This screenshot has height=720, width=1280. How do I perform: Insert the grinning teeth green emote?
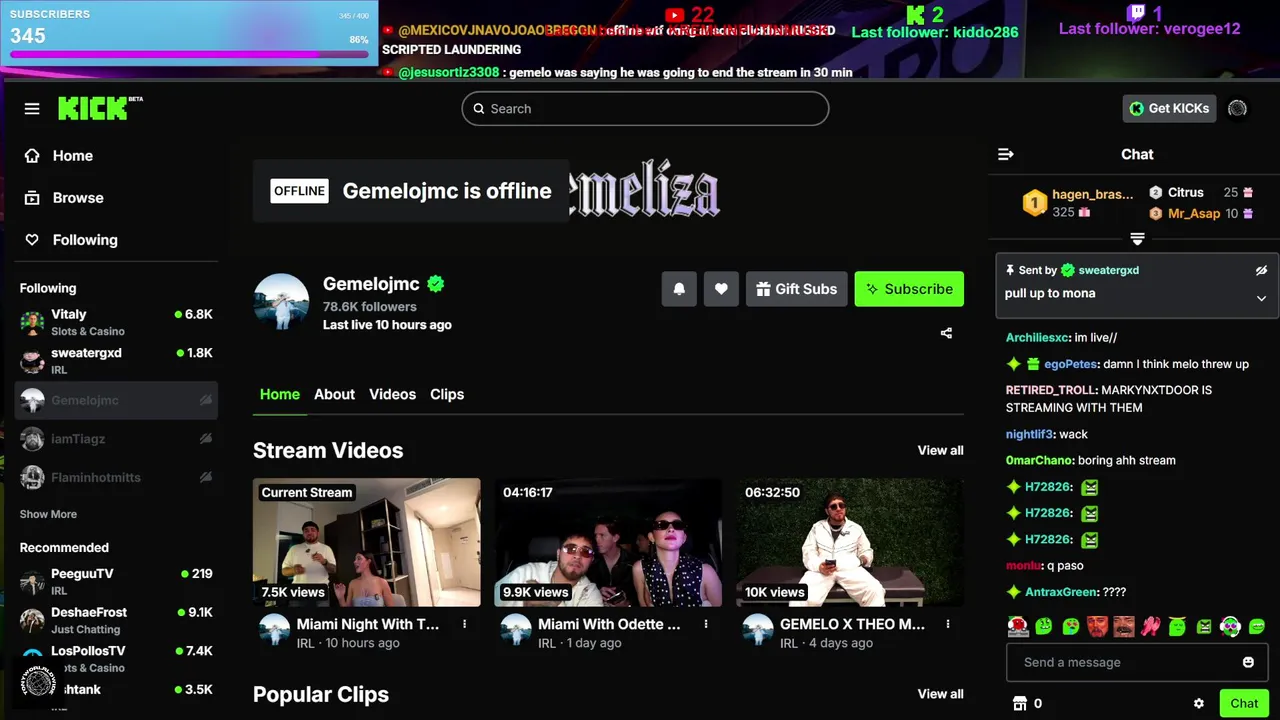tap(1257, 626)
